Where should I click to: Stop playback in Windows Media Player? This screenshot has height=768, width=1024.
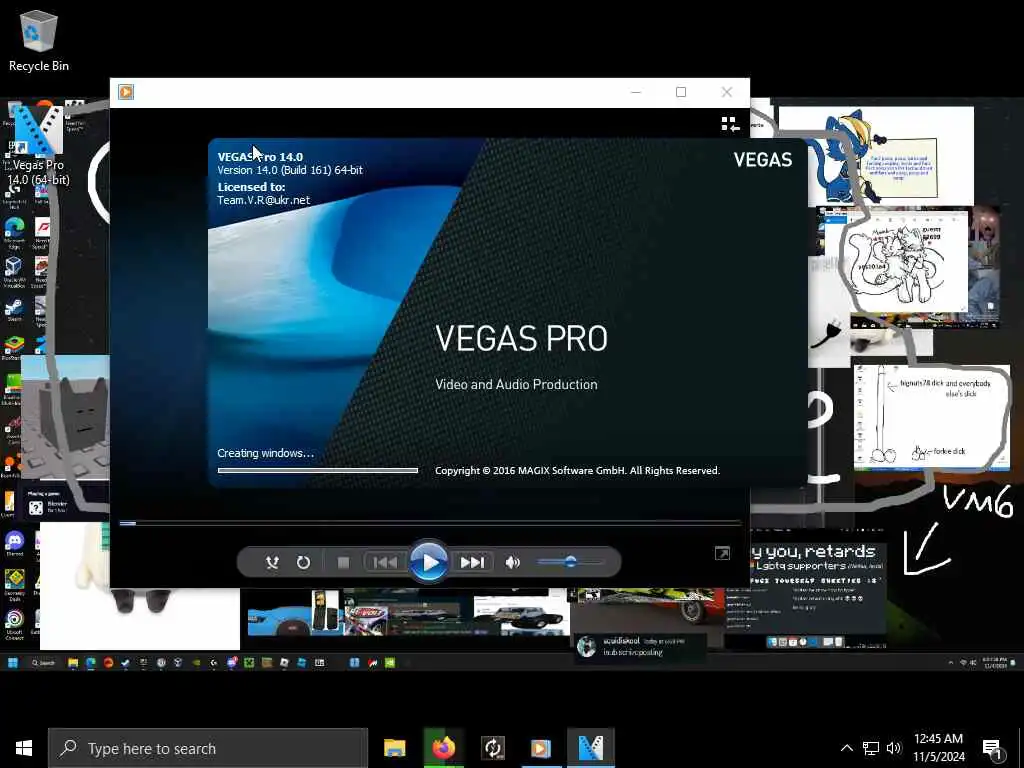[343, 562]
